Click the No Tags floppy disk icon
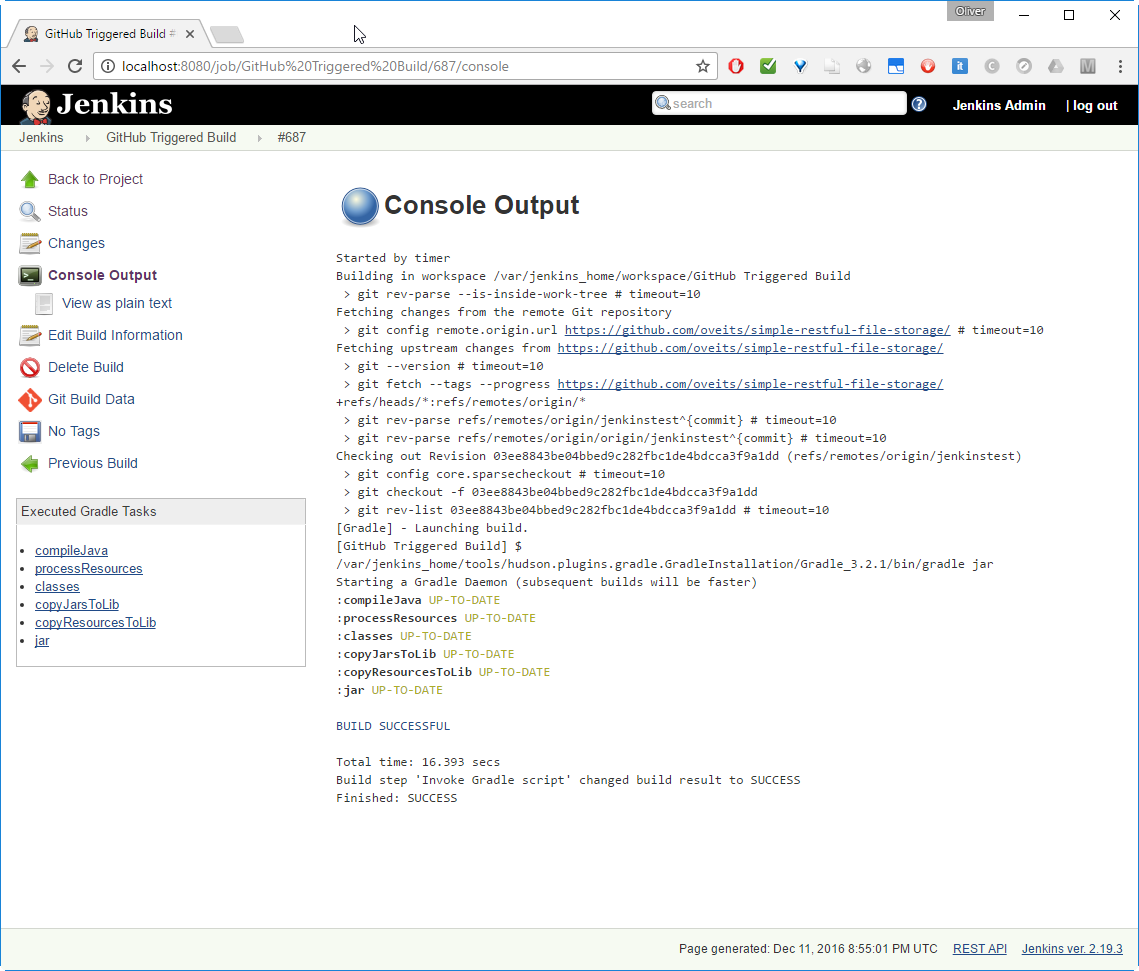 coord(30,431)
